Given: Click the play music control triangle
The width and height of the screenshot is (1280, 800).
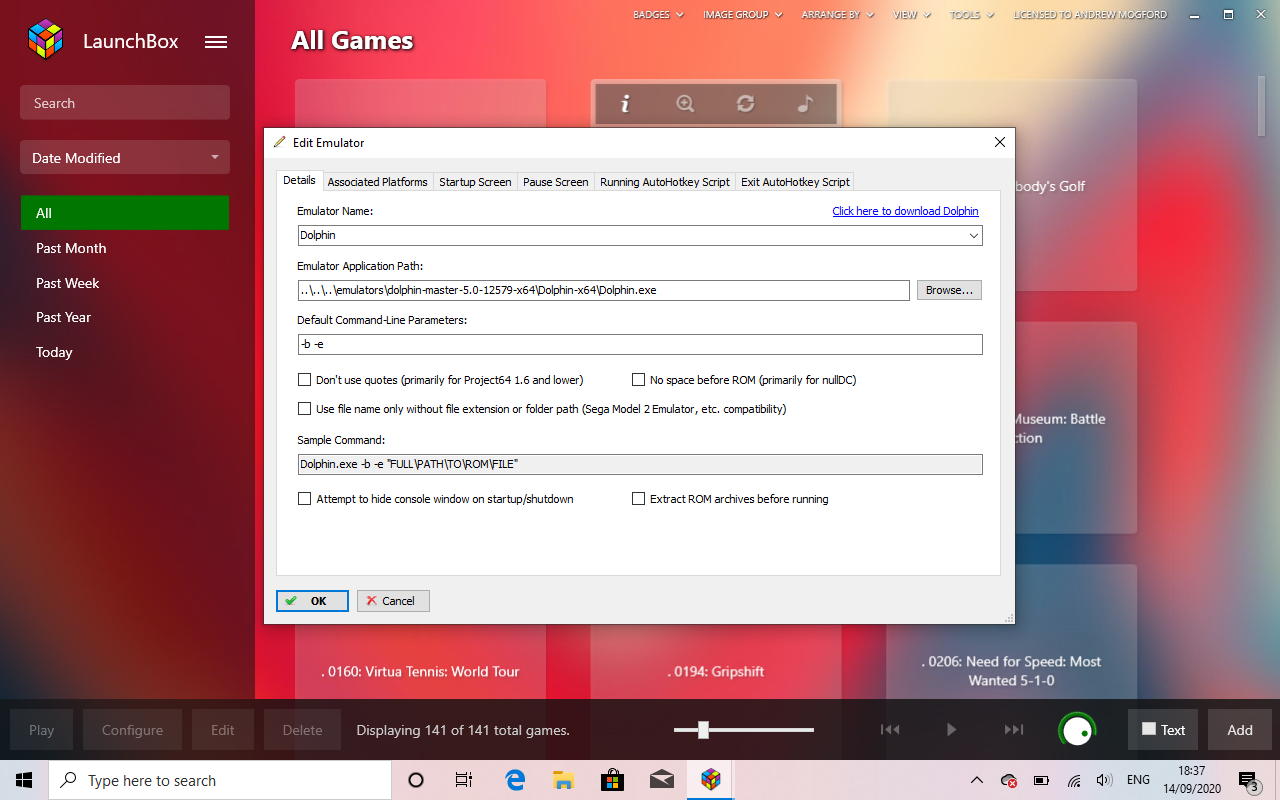Looking at the screenshot, I should 952,730.
